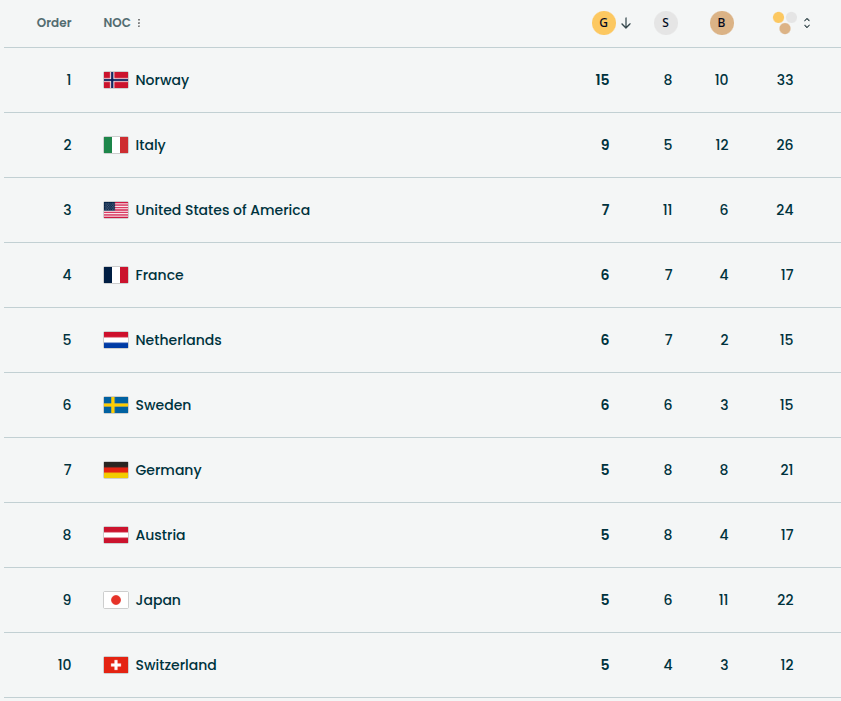Viewport: 841px width, 701px height.
Task: Sort table by bronze medals
Action: [x=722, y=23]
